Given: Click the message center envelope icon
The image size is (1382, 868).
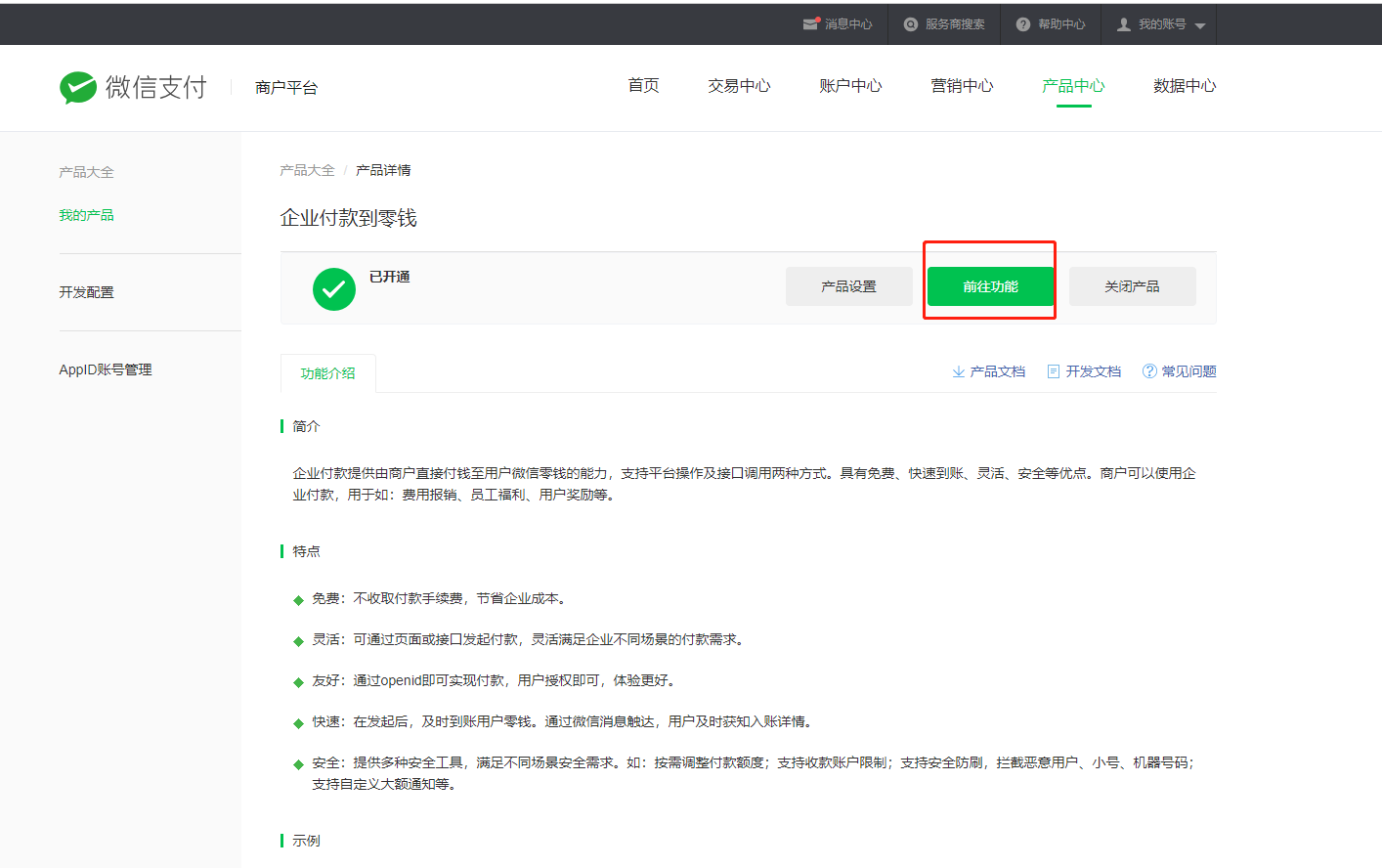Looking at the screenshot, I should click(811, 23).
